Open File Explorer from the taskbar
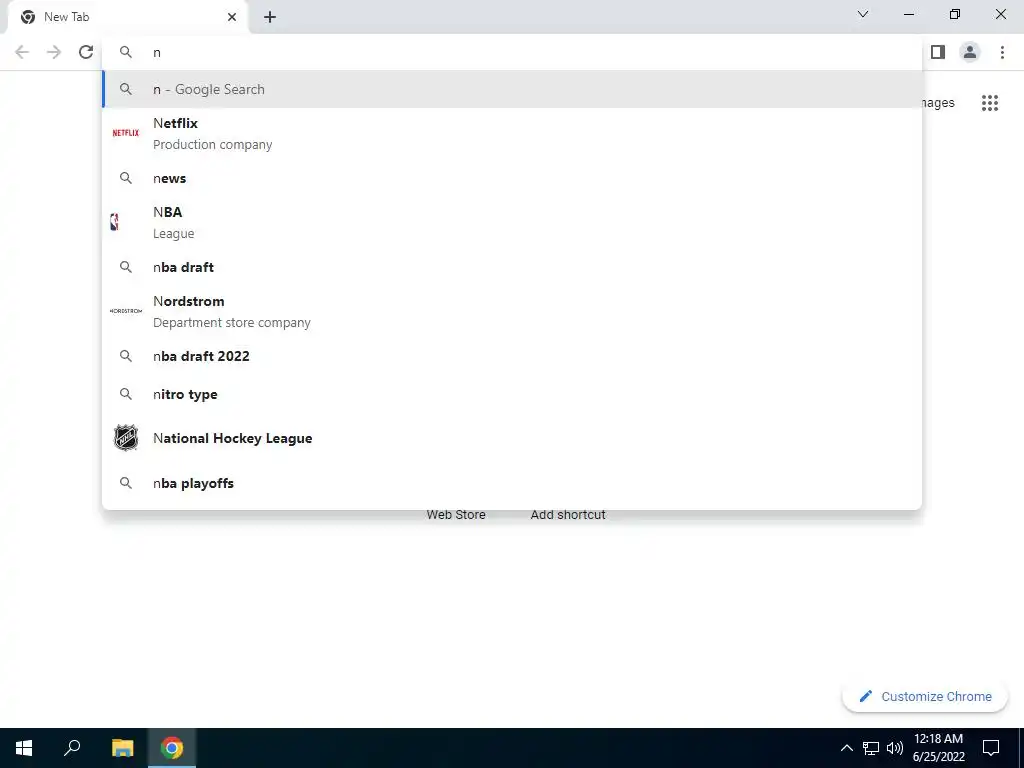 [122, 748]
